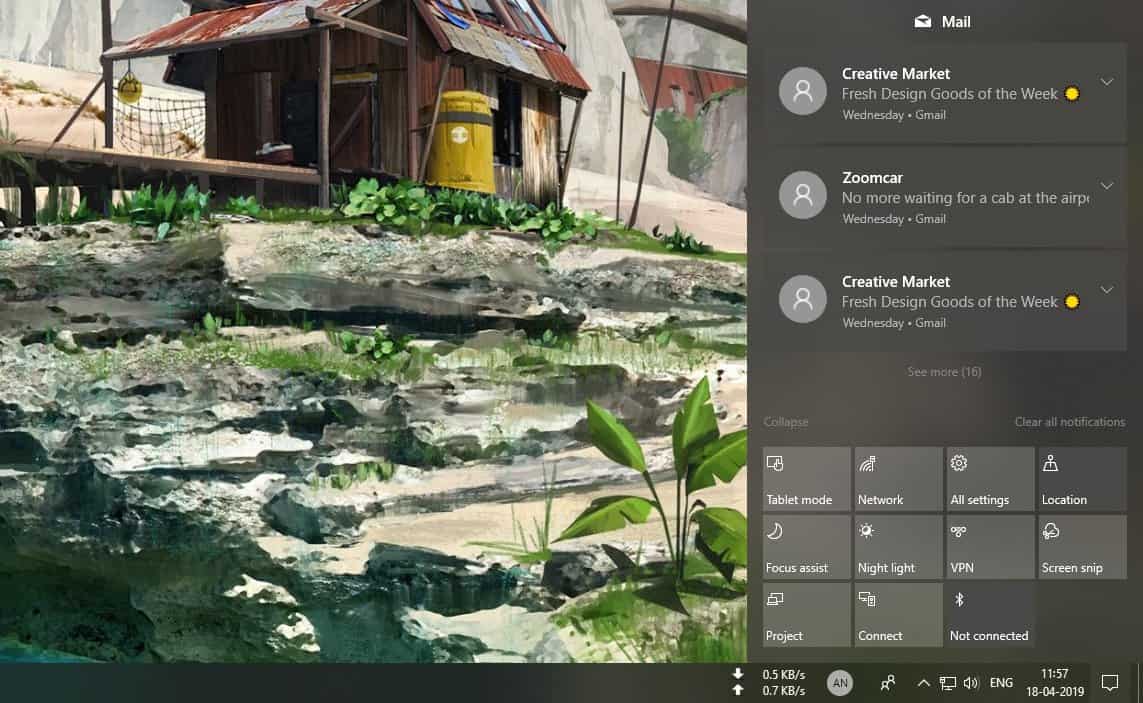This screenshot has width=1143, height=703.
Task: Launch Screen snip tile
Action: (x=1082, y=547)
